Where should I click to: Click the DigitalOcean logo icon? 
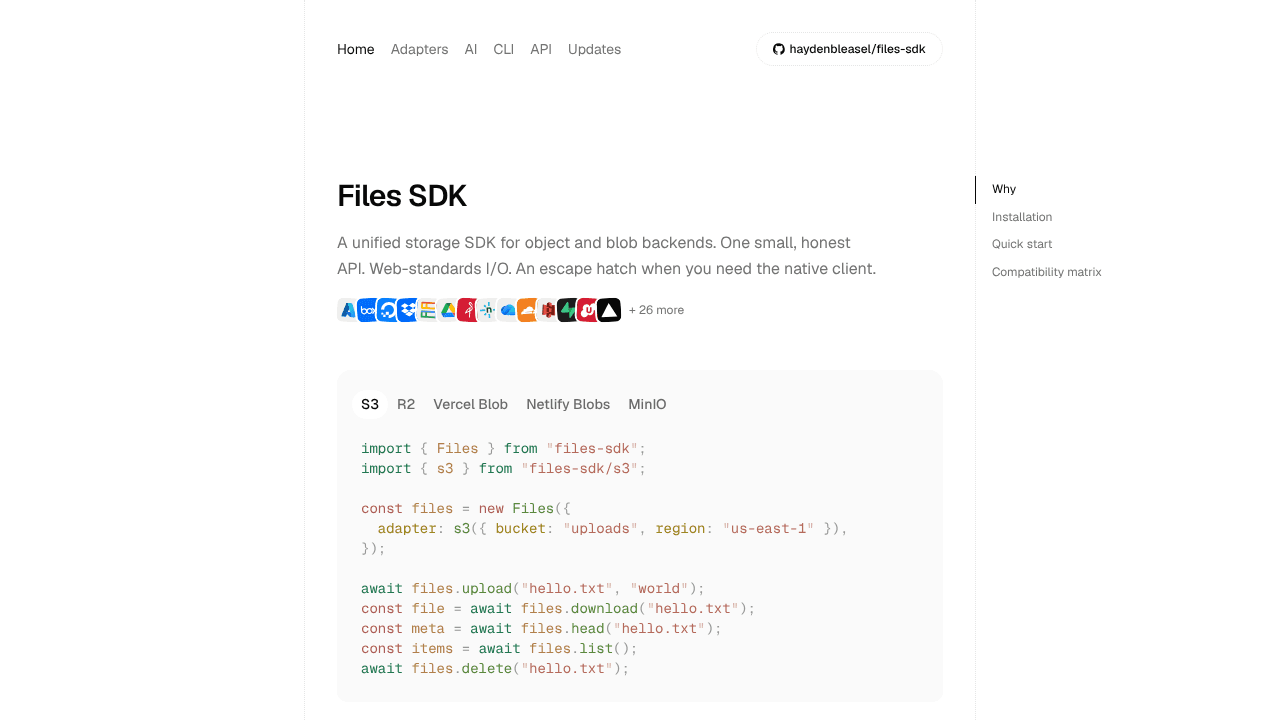coord(388,310)
